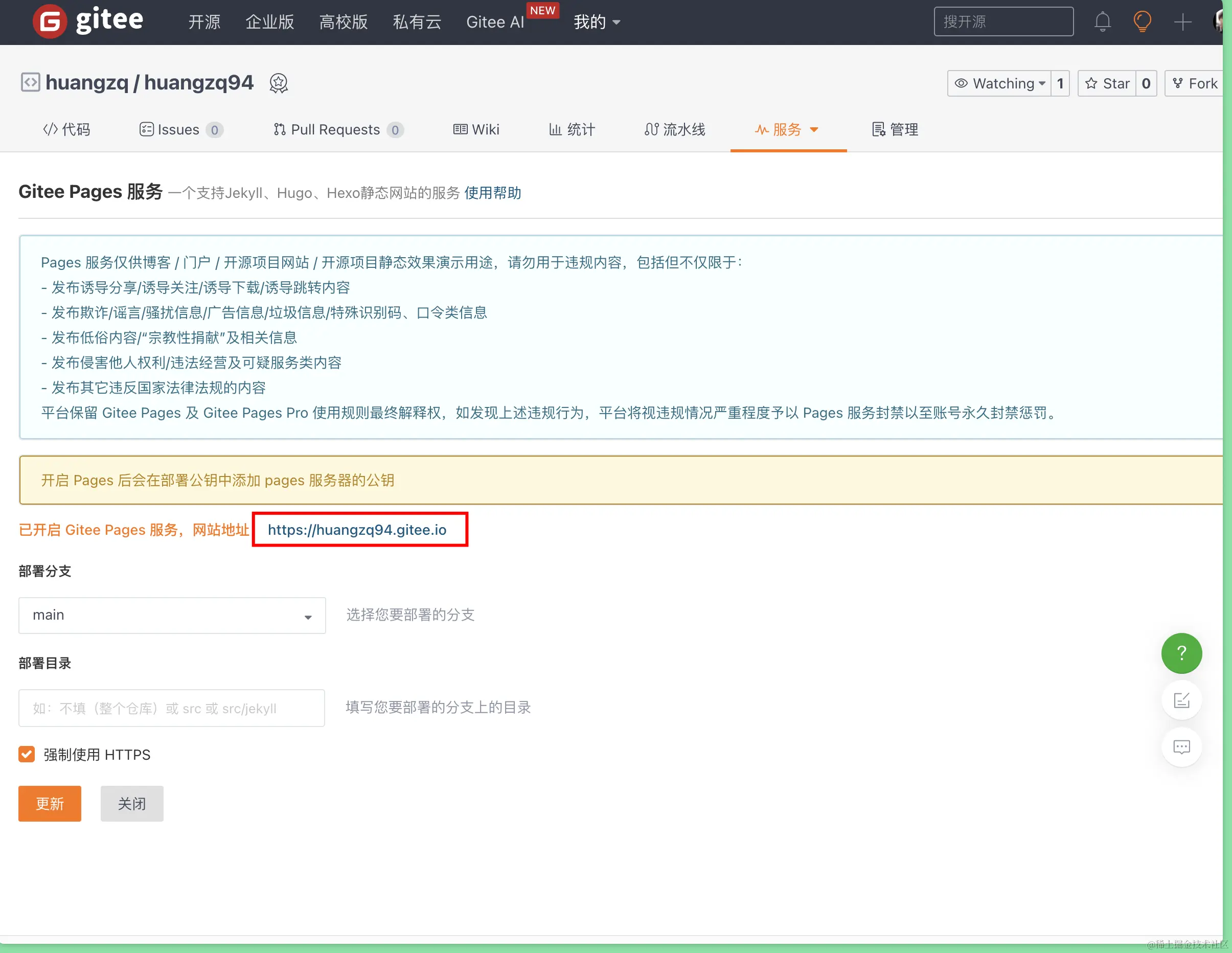Open the Pull Requests tab
The height and width of the screenshot is (953, 1232).
(338, 130)
